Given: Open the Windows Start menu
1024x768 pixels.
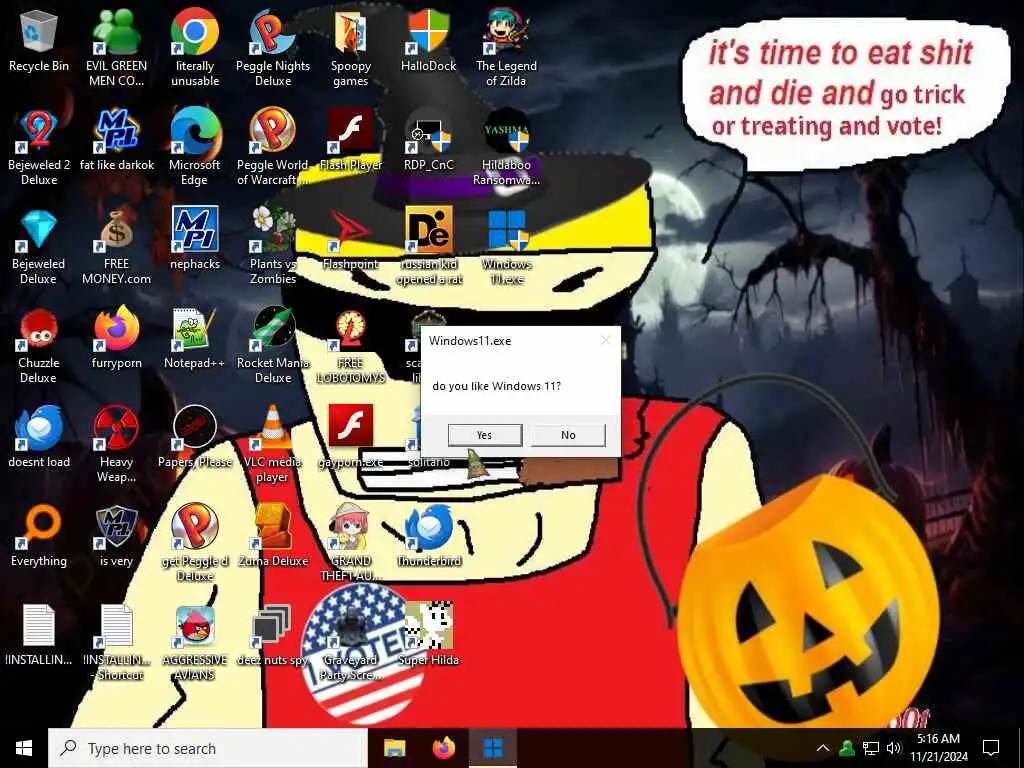Looking at the screenshot, I should pos(24,748).
